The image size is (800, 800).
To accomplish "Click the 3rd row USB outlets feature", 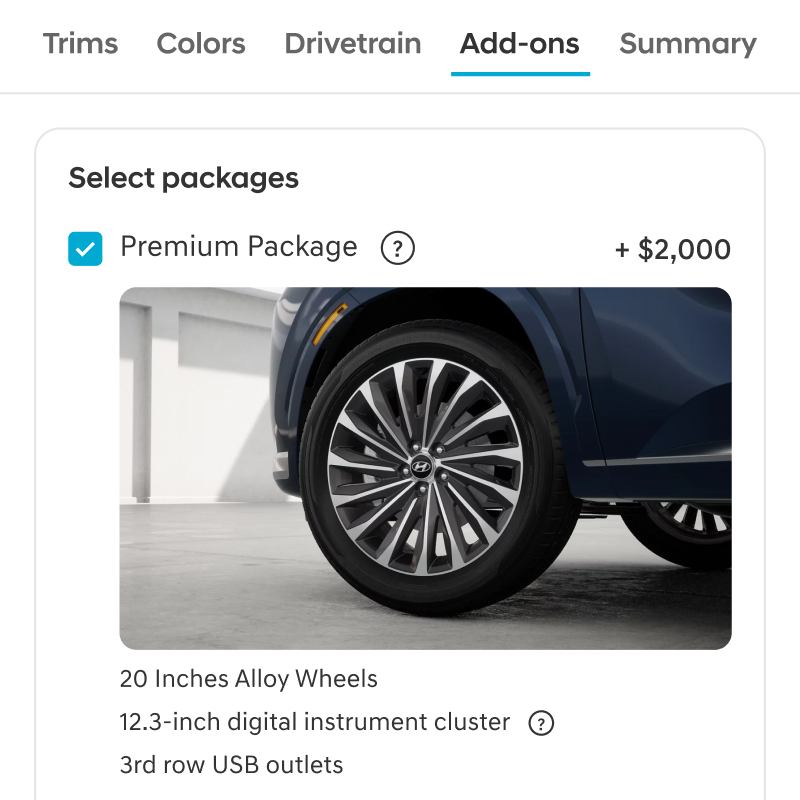I will (231, 765).
